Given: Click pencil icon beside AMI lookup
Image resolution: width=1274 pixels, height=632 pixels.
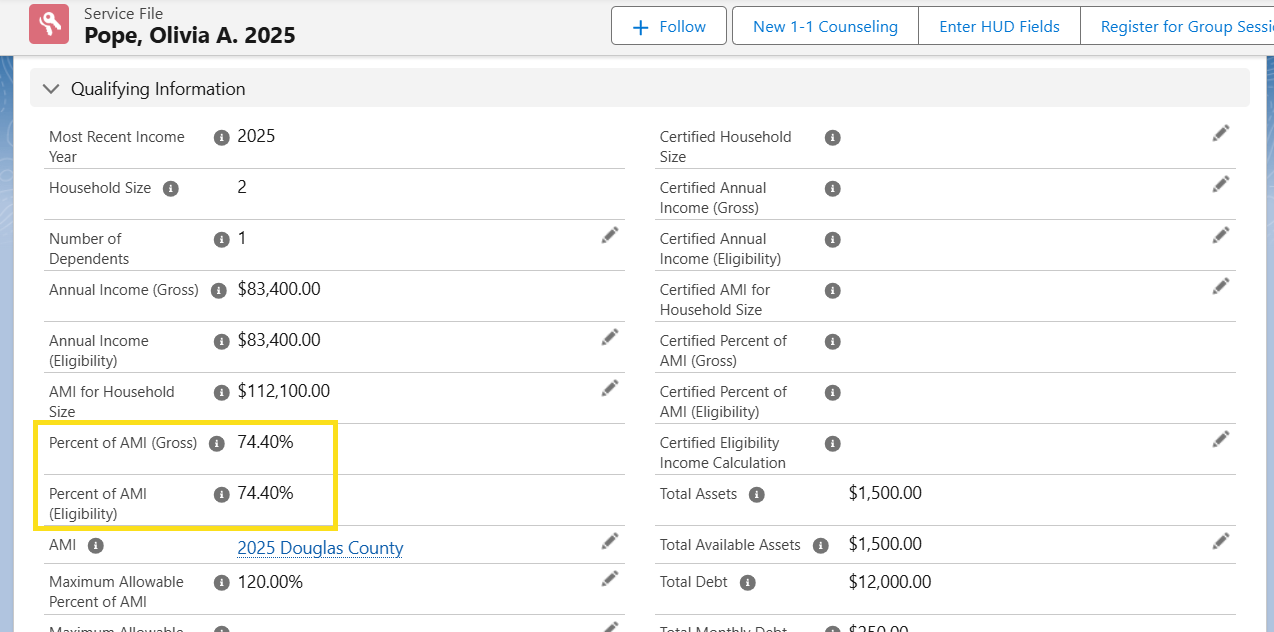Looking at the screenshot, I should point(610,541).
